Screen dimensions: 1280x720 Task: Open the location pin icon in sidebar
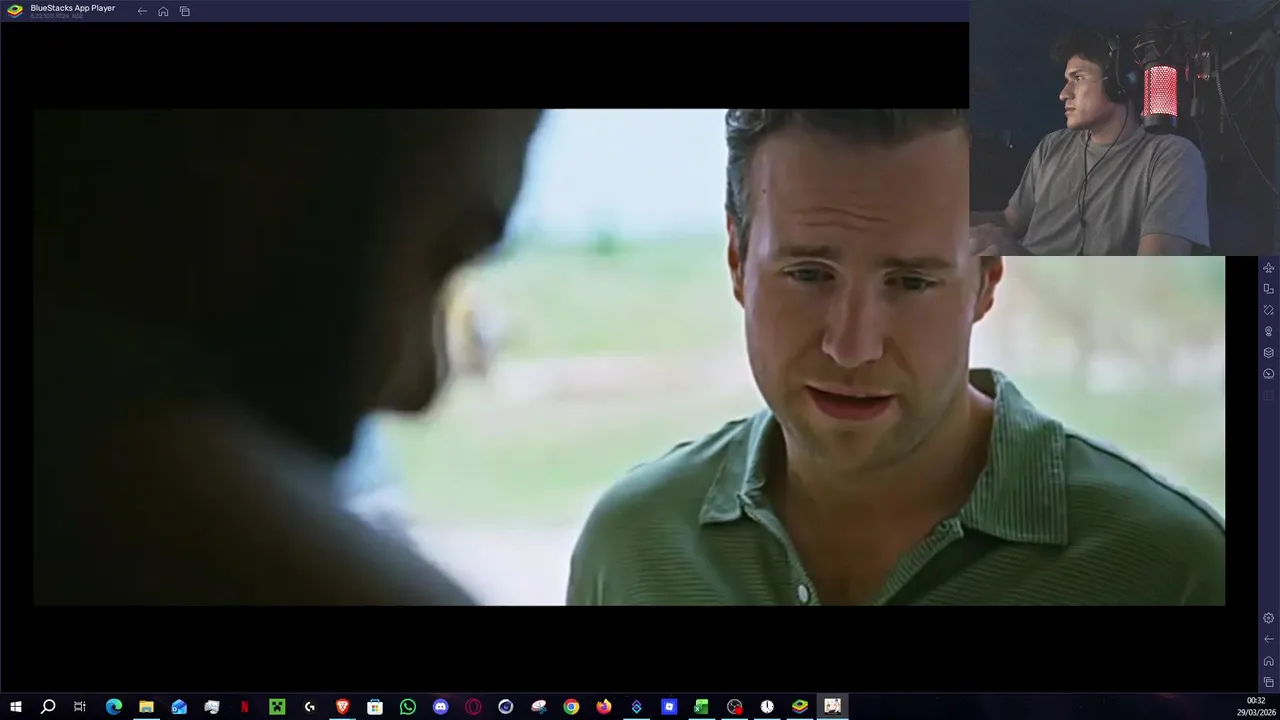point(1268,331)
